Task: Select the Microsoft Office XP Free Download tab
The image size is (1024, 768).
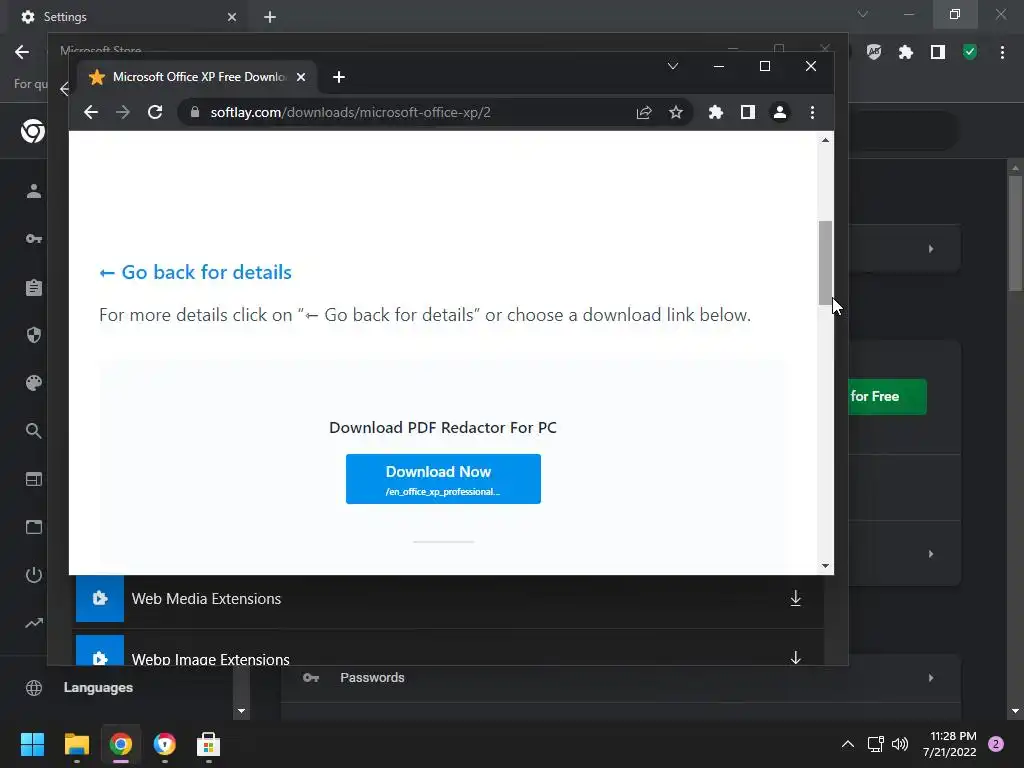Action: click(197, 77)
